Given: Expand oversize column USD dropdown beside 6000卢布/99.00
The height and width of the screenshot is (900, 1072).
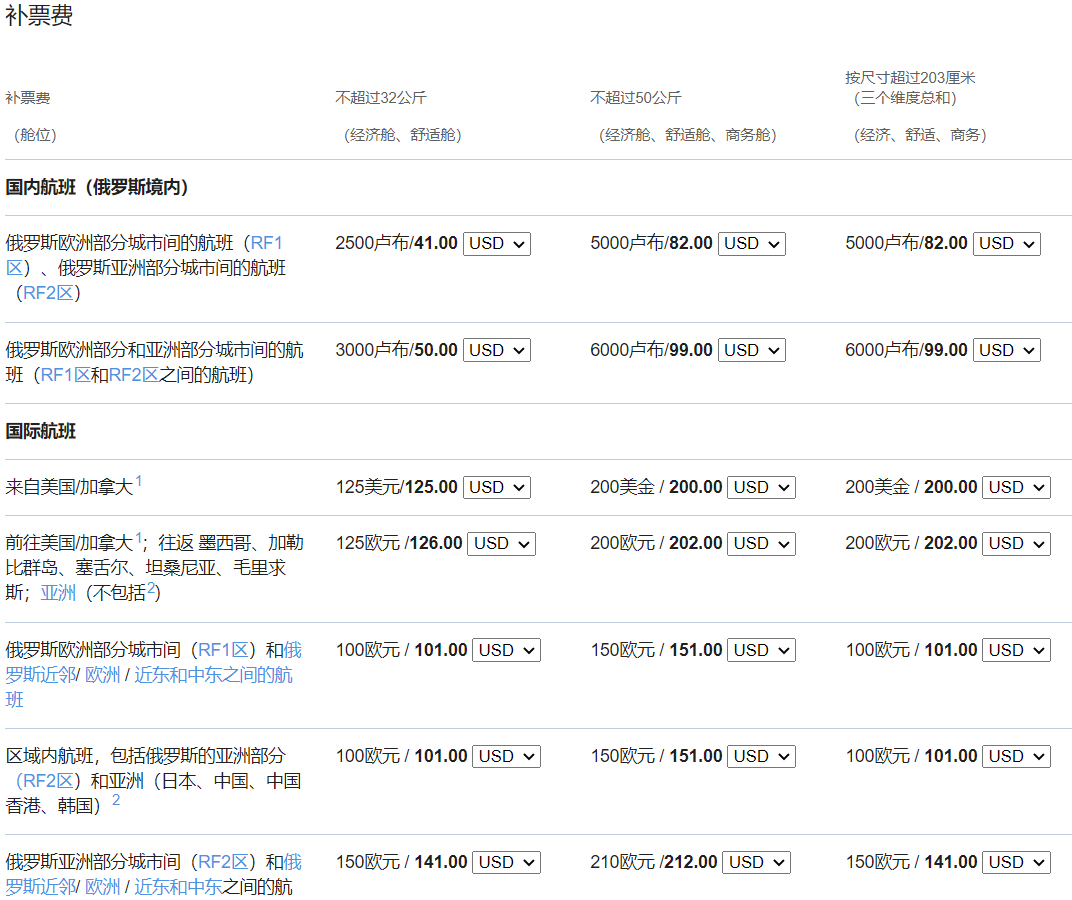Looking at the screenshot, I should pos(1006,350).
